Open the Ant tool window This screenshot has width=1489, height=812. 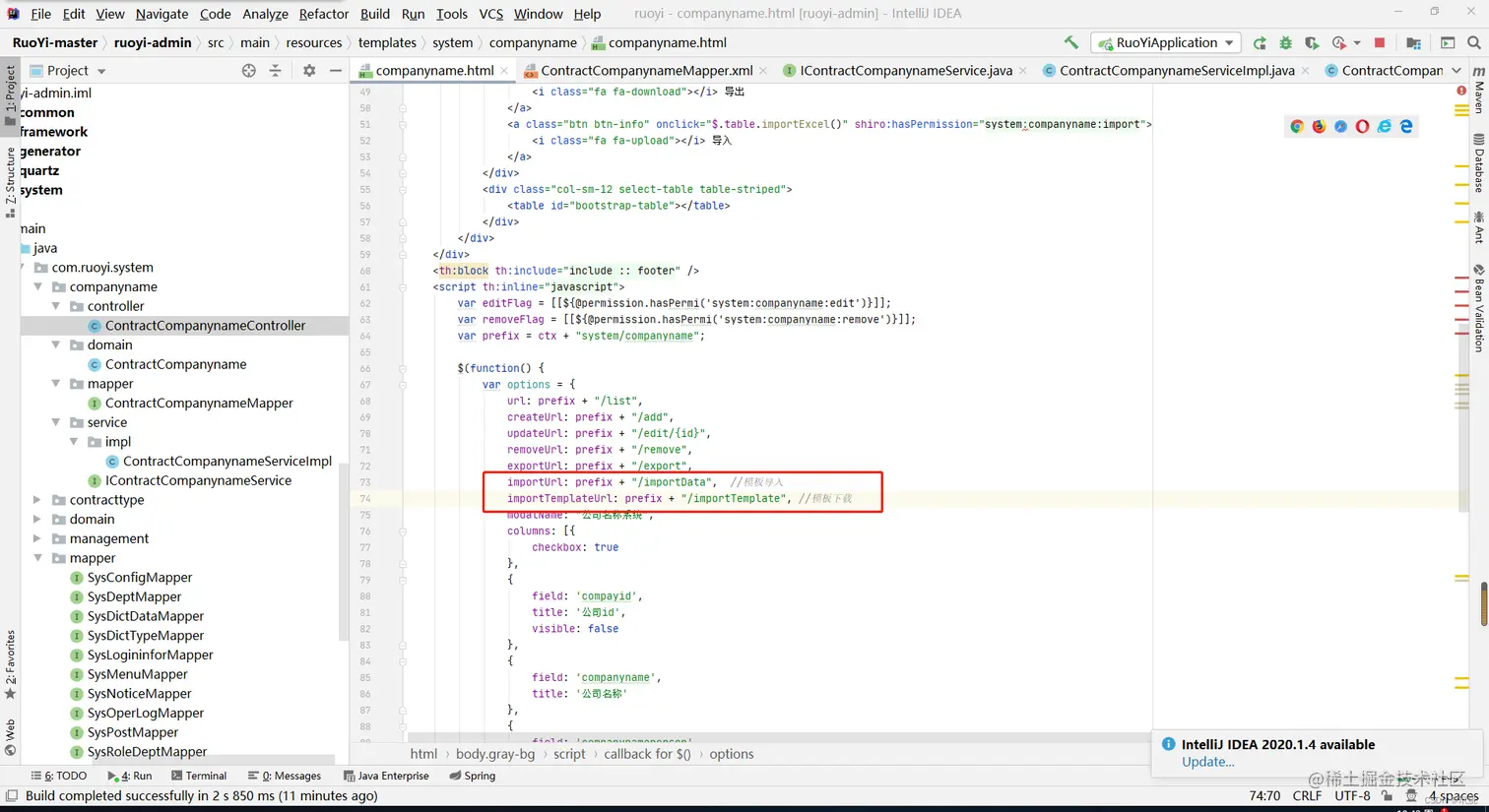[1478, 226]
